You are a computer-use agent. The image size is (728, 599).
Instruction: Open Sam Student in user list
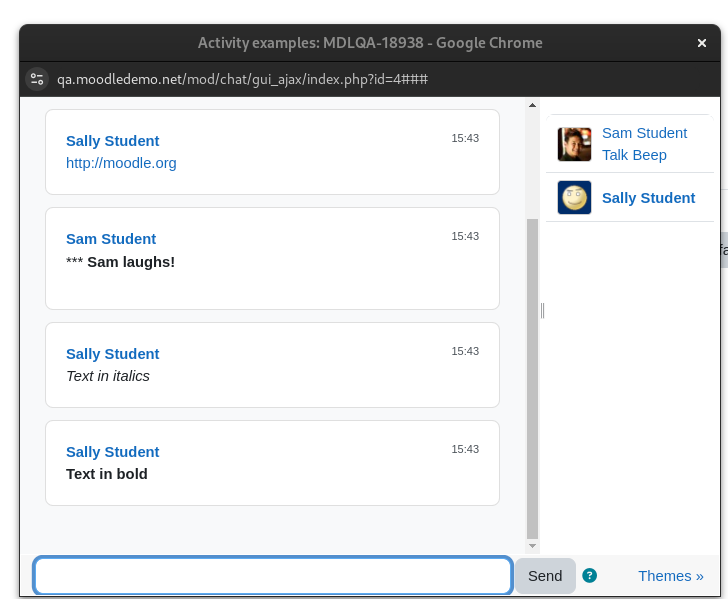tap(644, 133)
